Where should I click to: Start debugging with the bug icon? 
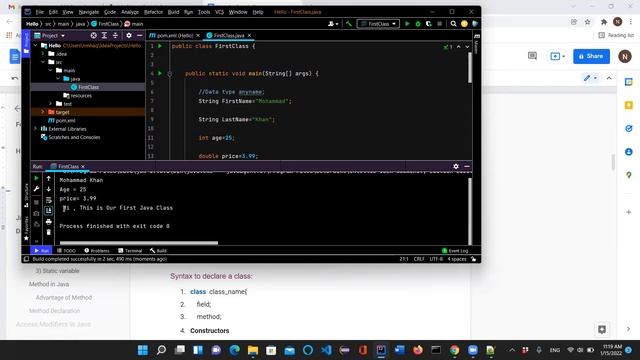point(418,24)
